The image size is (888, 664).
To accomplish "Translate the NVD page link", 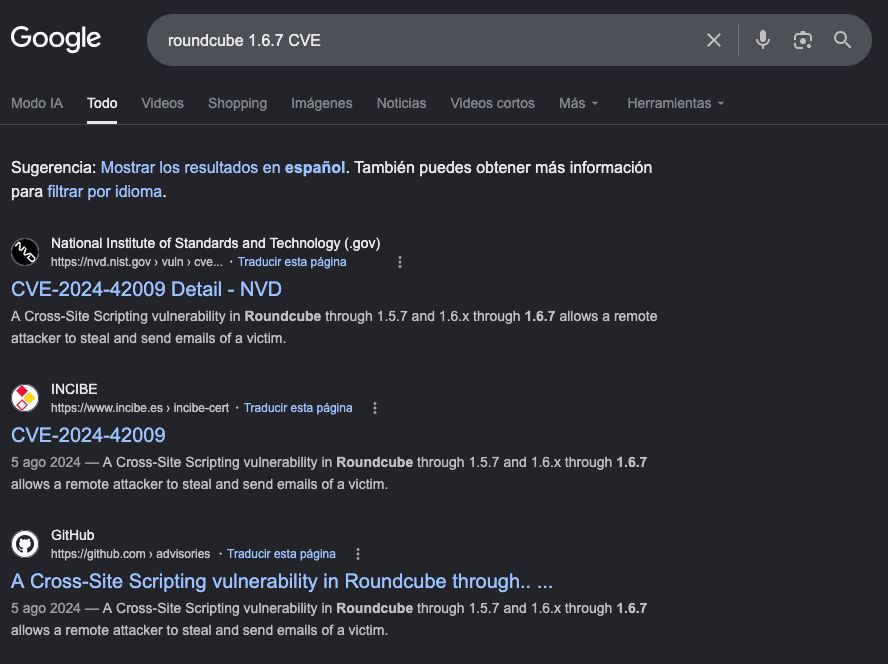I will pos(292,262).
